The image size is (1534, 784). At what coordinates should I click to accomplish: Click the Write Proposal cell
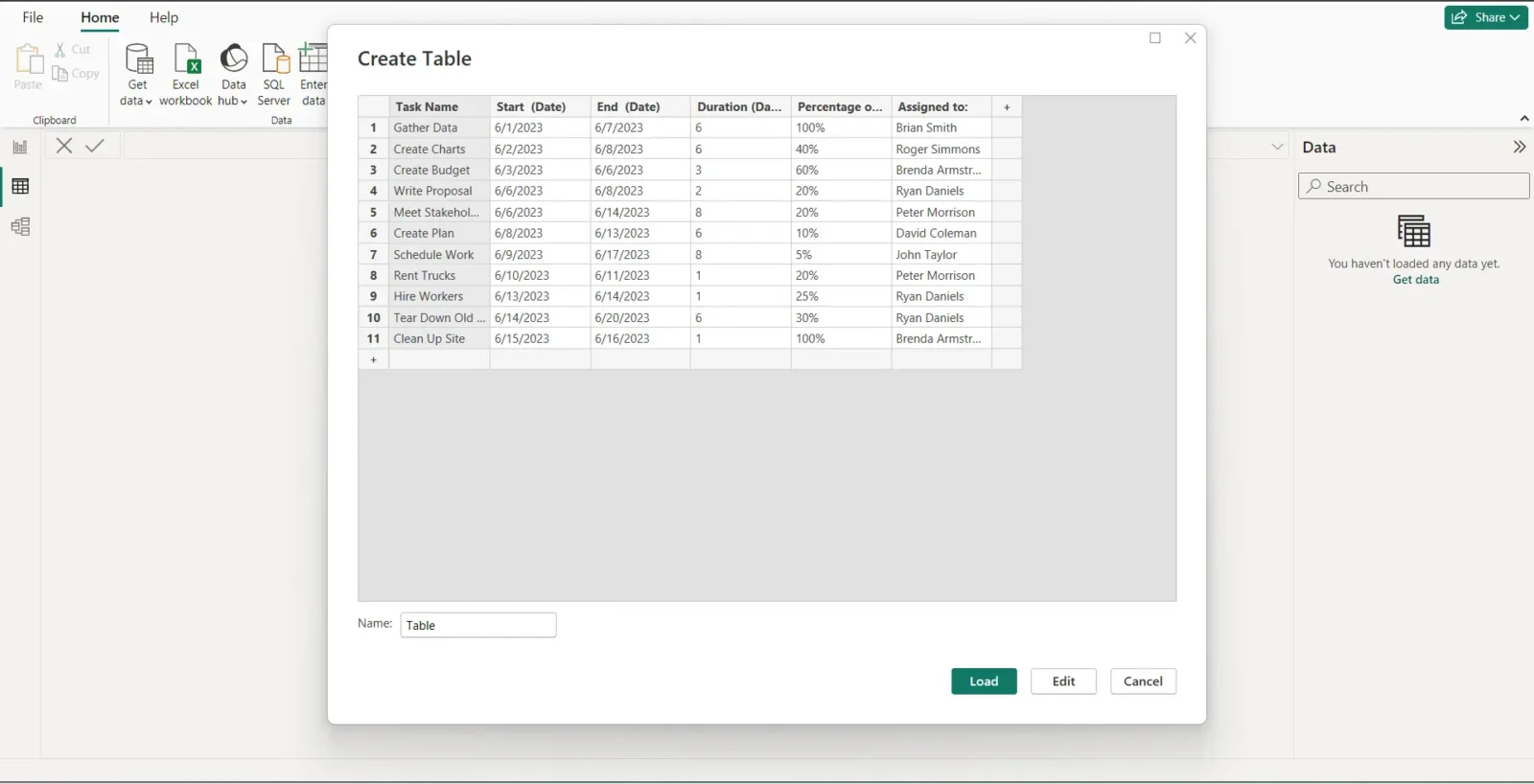439,191
